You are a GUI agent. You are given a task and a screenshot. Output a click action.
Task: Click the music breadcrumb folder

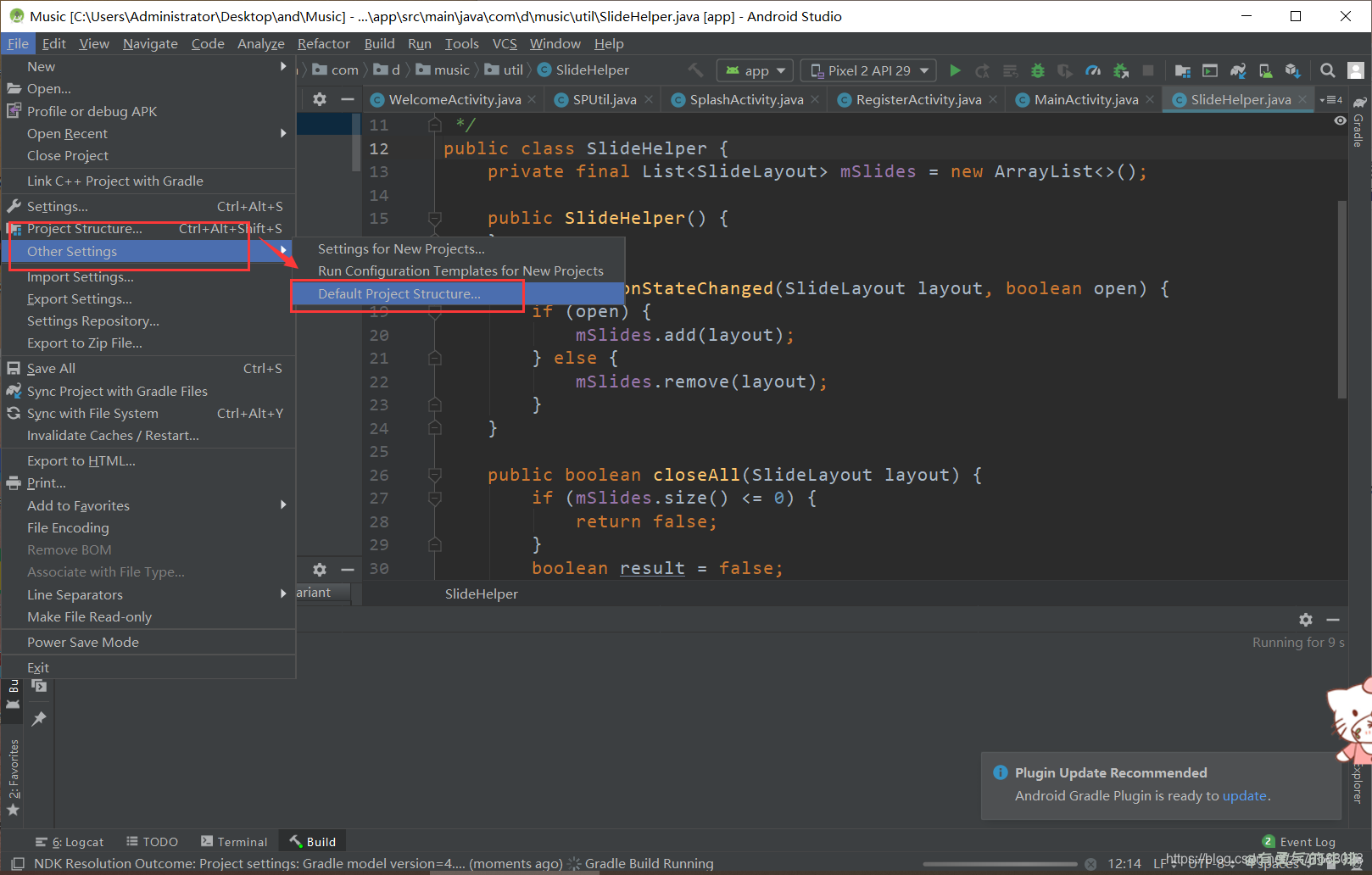pyautogui.click(x=443, y=70)
